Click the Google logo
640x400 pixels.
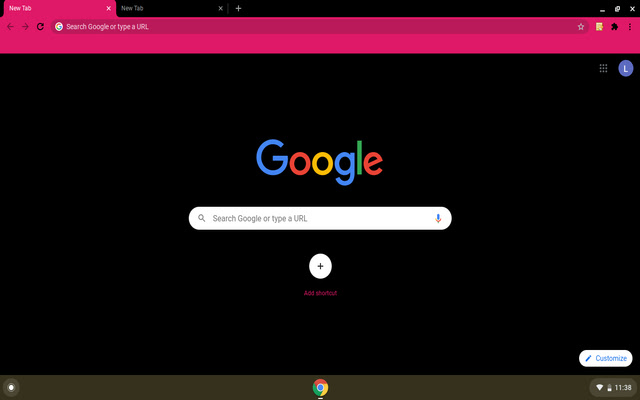coord(320,162)
